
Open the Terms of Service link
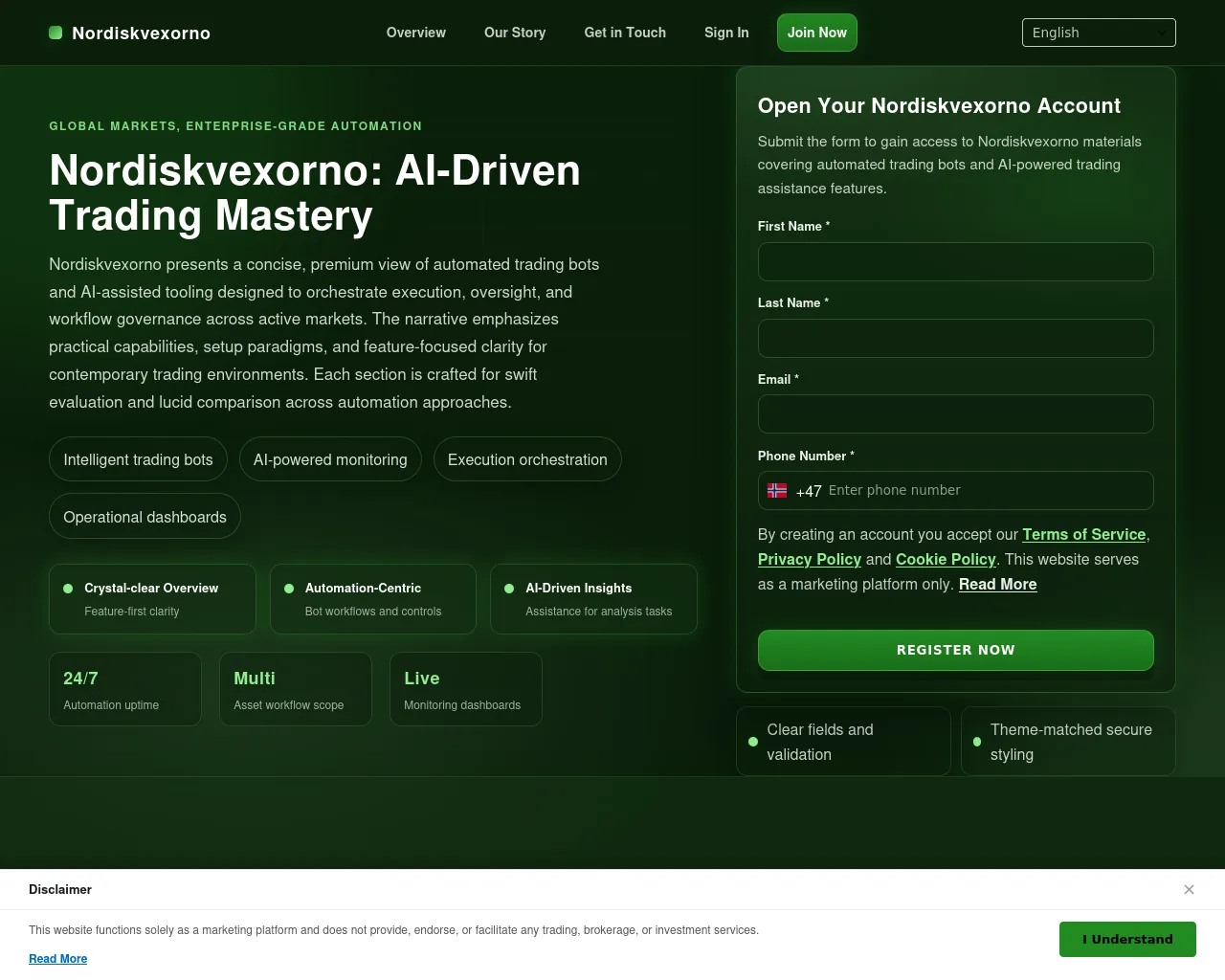pyautogui.click(x=1084, y=534)
